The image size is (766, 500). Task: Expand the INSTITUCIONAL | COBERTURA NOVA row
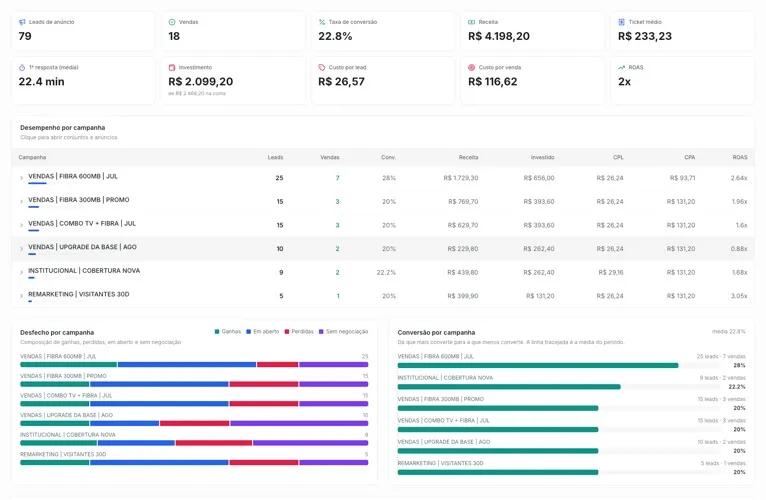[21, 272]
